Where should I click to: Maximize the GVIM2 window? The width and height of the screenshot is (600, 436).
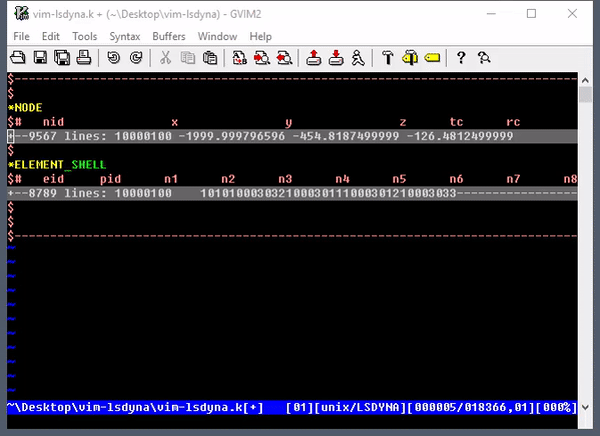531,14
